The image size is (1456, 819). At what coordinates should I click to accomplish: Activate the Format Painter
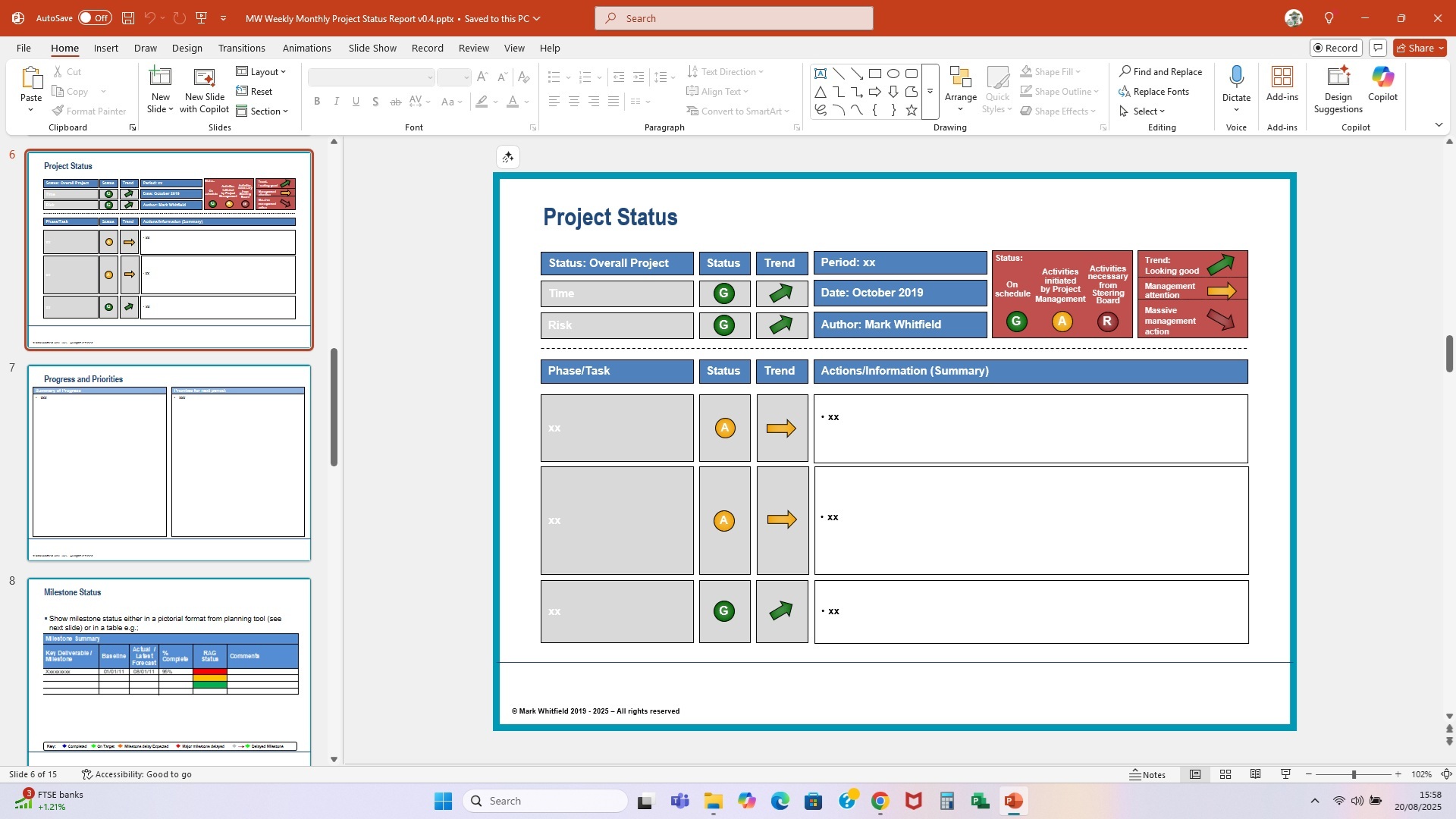click(x=89, y=111)
